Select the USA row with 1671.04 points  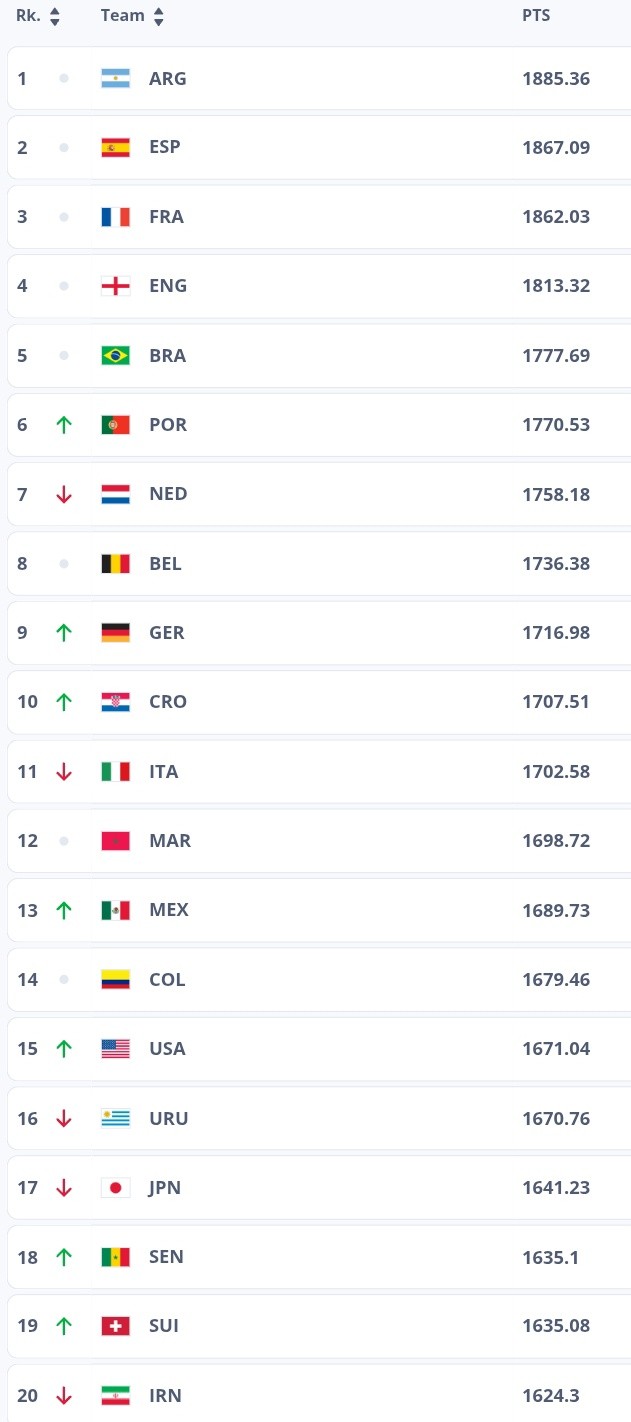(x=319, y=1048)
